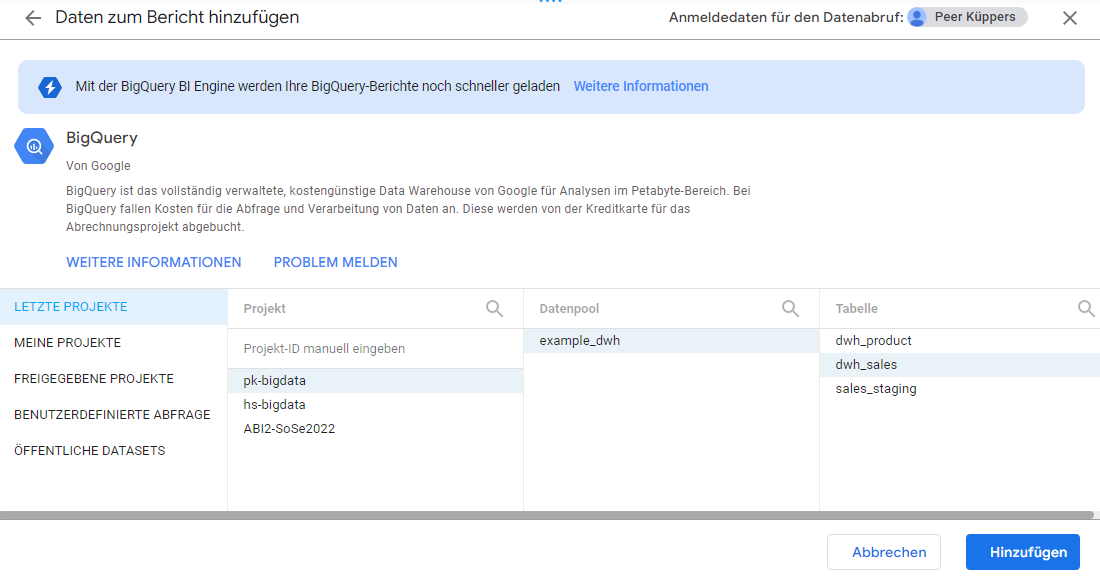Open the Tabelle column search icon
Image resolution: width=1100 pixels, height=579 pixels.
point(1086,308)
